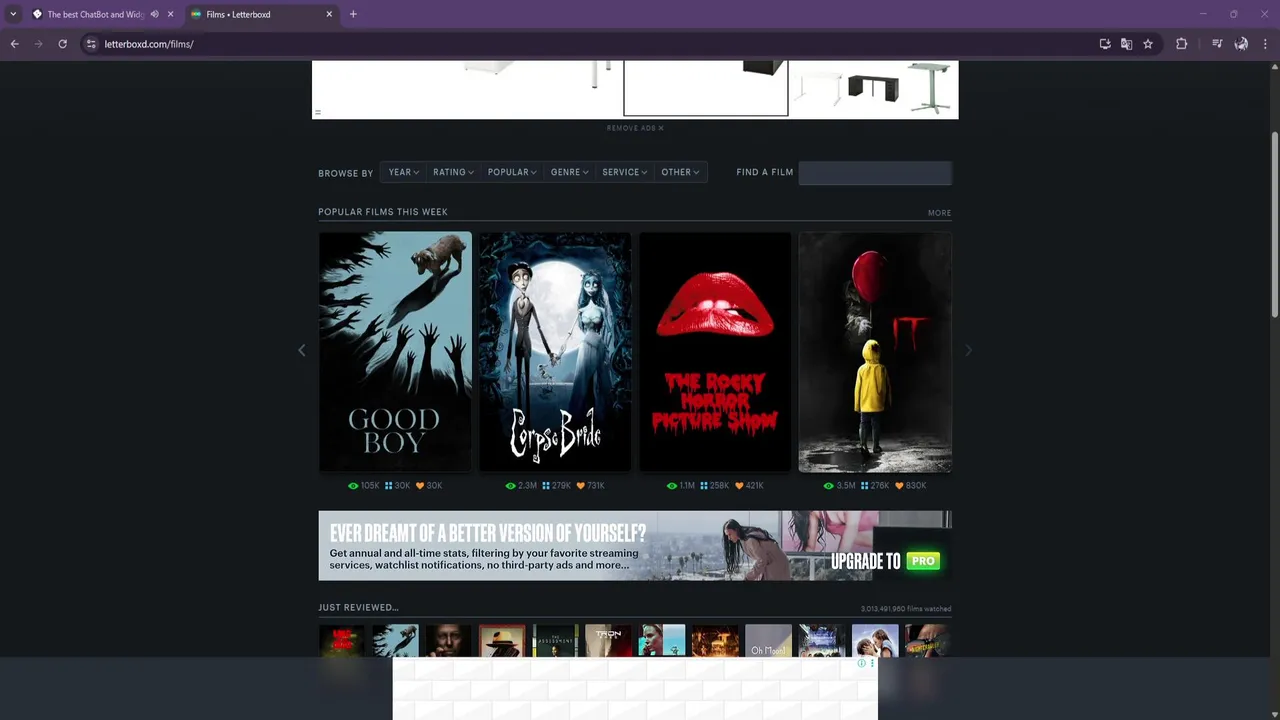Open the Oh Moon! thumbnail in Just Reviewed
The width and height of the screenshot is (1280, 720).
[768, 641]
